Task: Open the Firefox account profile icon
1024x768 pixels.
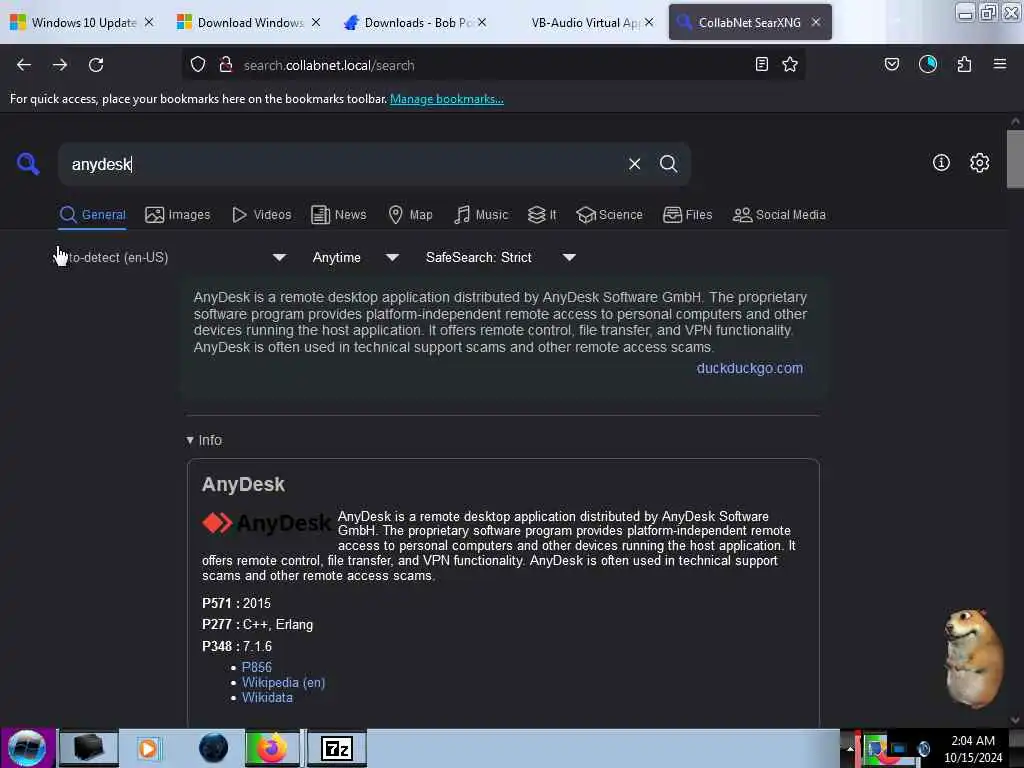Action: [x=928, y=64]
